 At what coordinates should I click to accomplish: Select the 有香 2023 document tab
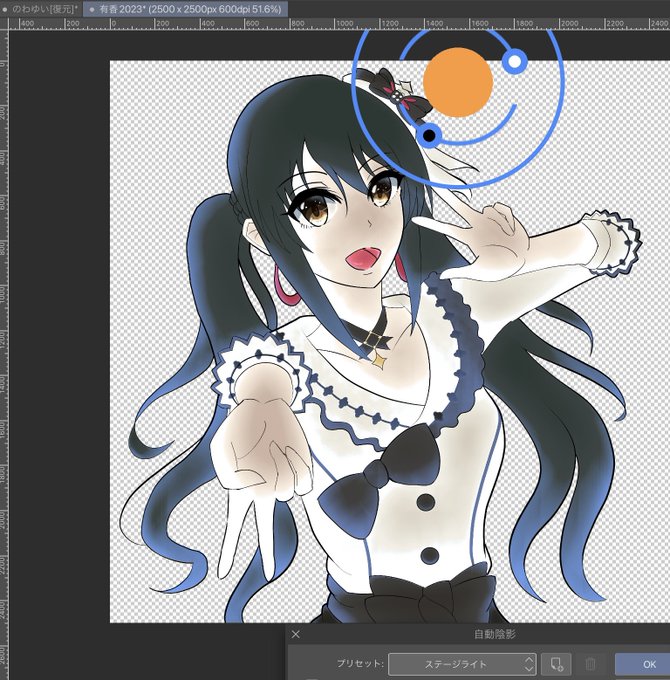[x=185, y=9]
